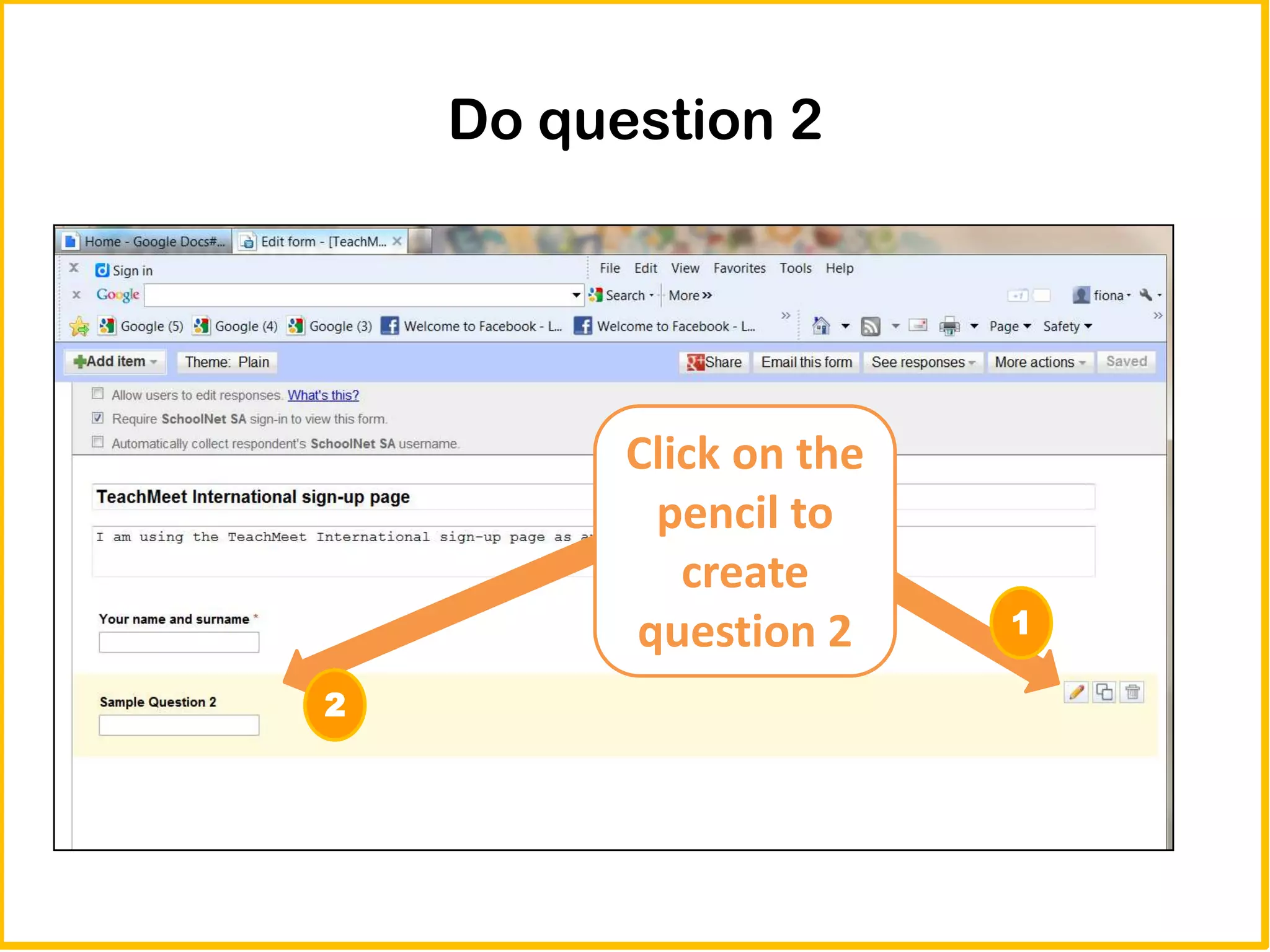
Task: Enable Allow users to edit responses checkbox
Action: click(x=97, y=394)
